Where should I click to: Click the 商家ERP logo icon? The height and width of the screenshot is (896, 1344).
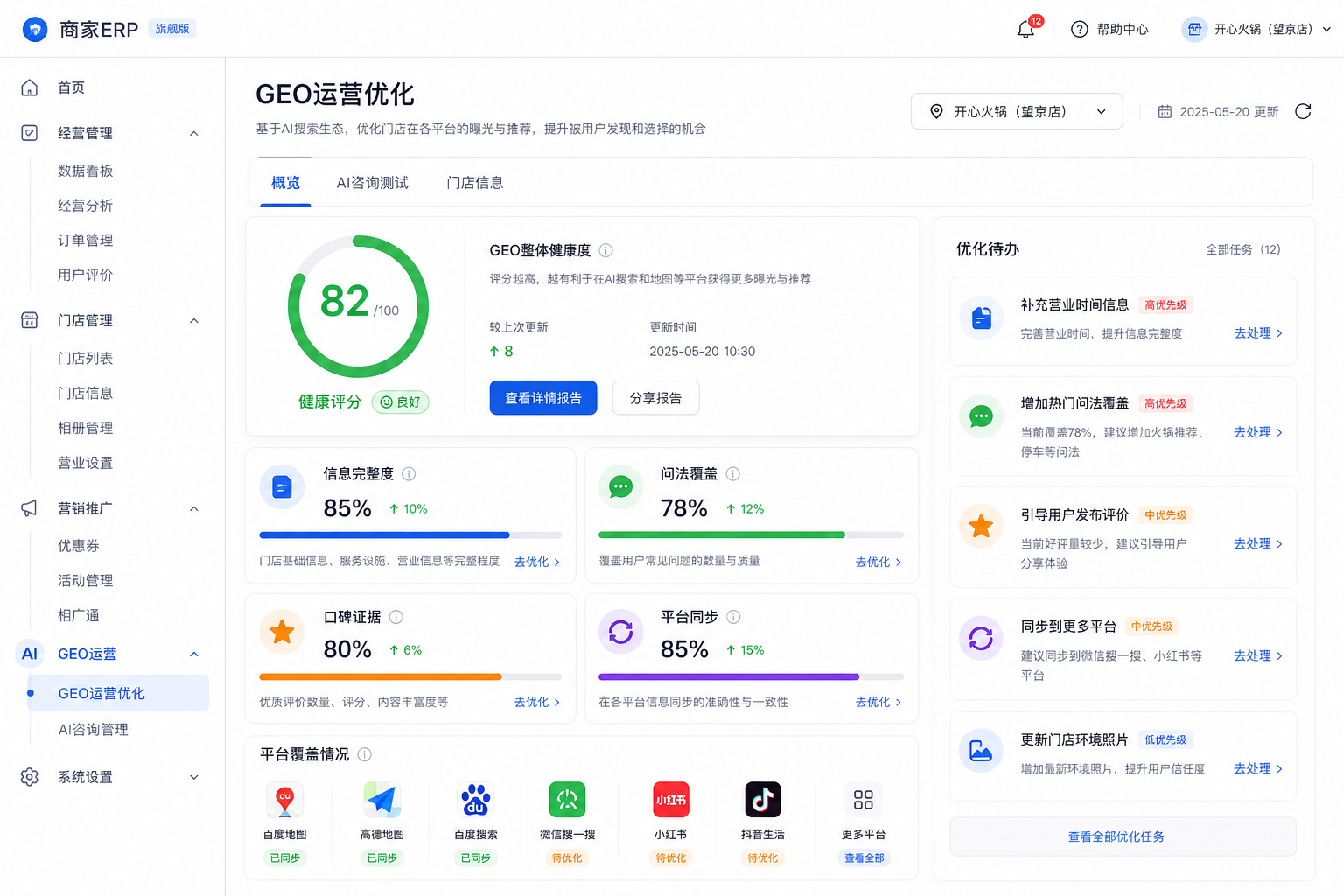point(35,30)
